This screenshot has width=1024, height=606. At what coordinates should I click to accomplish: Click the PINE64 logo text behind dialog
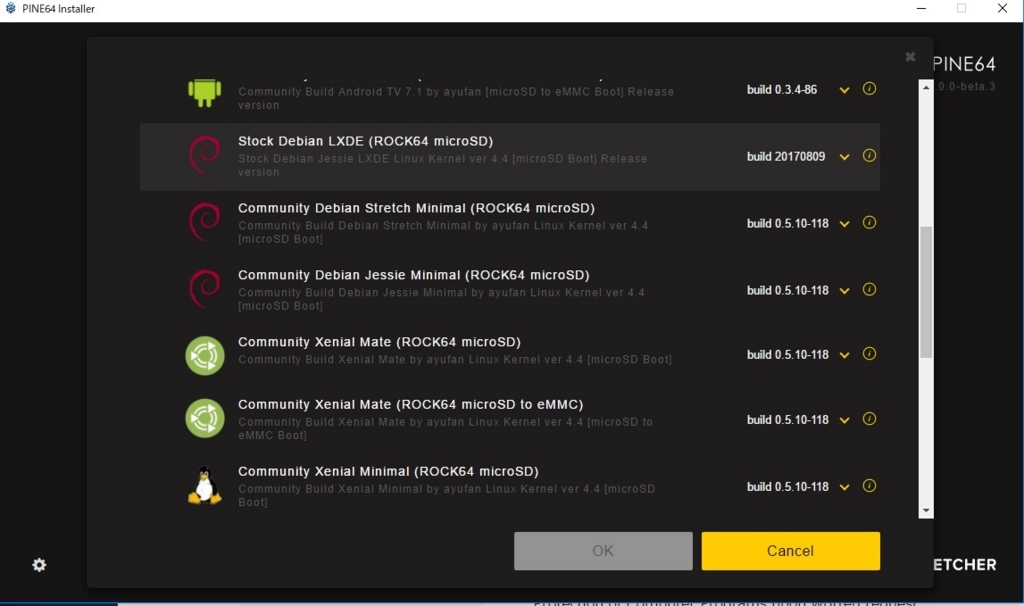964,64
